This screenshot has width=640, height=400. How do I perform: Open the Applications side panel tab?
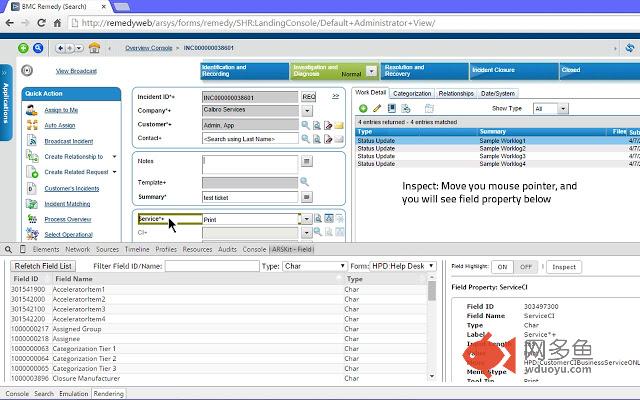click(6, 102)
